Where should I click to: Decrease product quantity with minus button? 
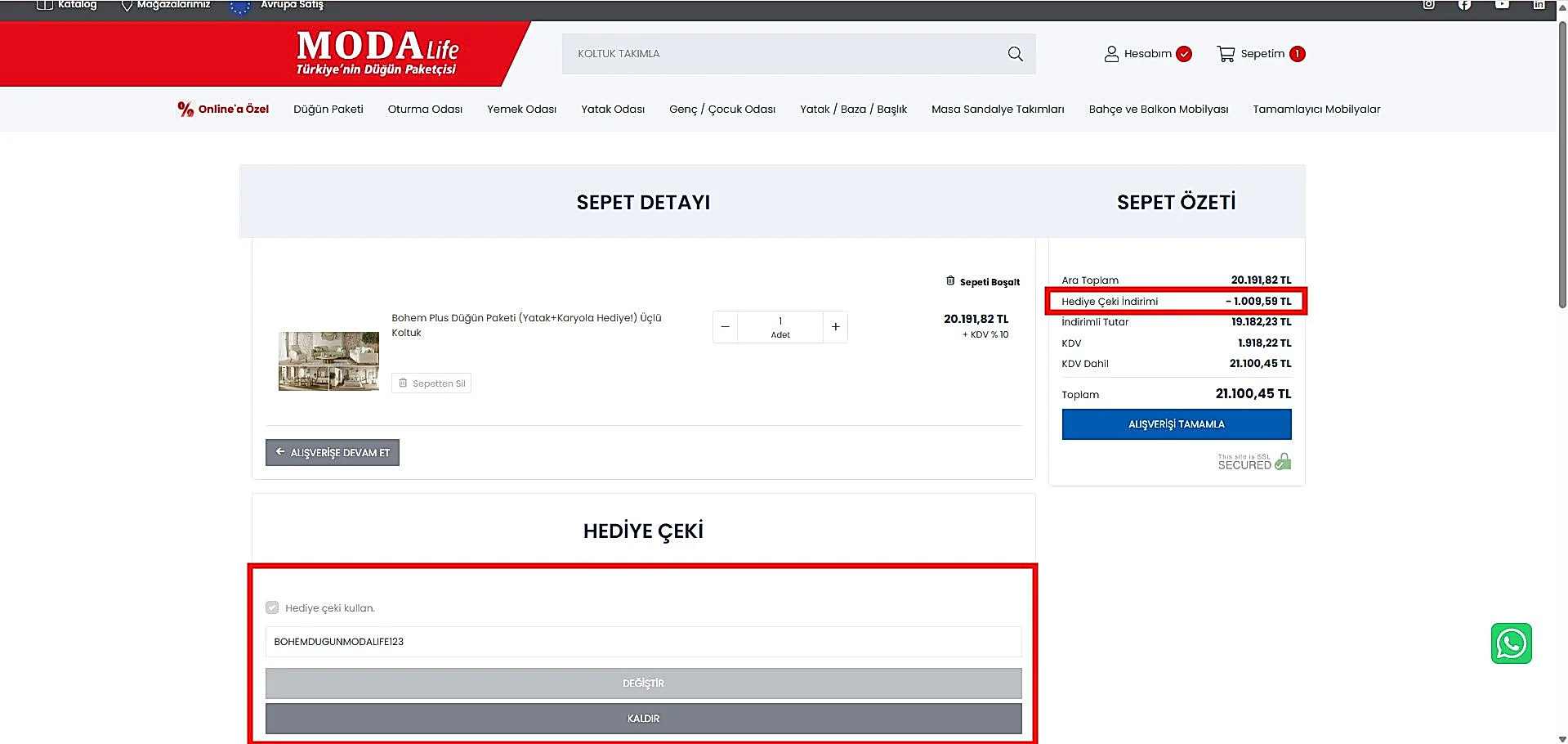point(725,327)
